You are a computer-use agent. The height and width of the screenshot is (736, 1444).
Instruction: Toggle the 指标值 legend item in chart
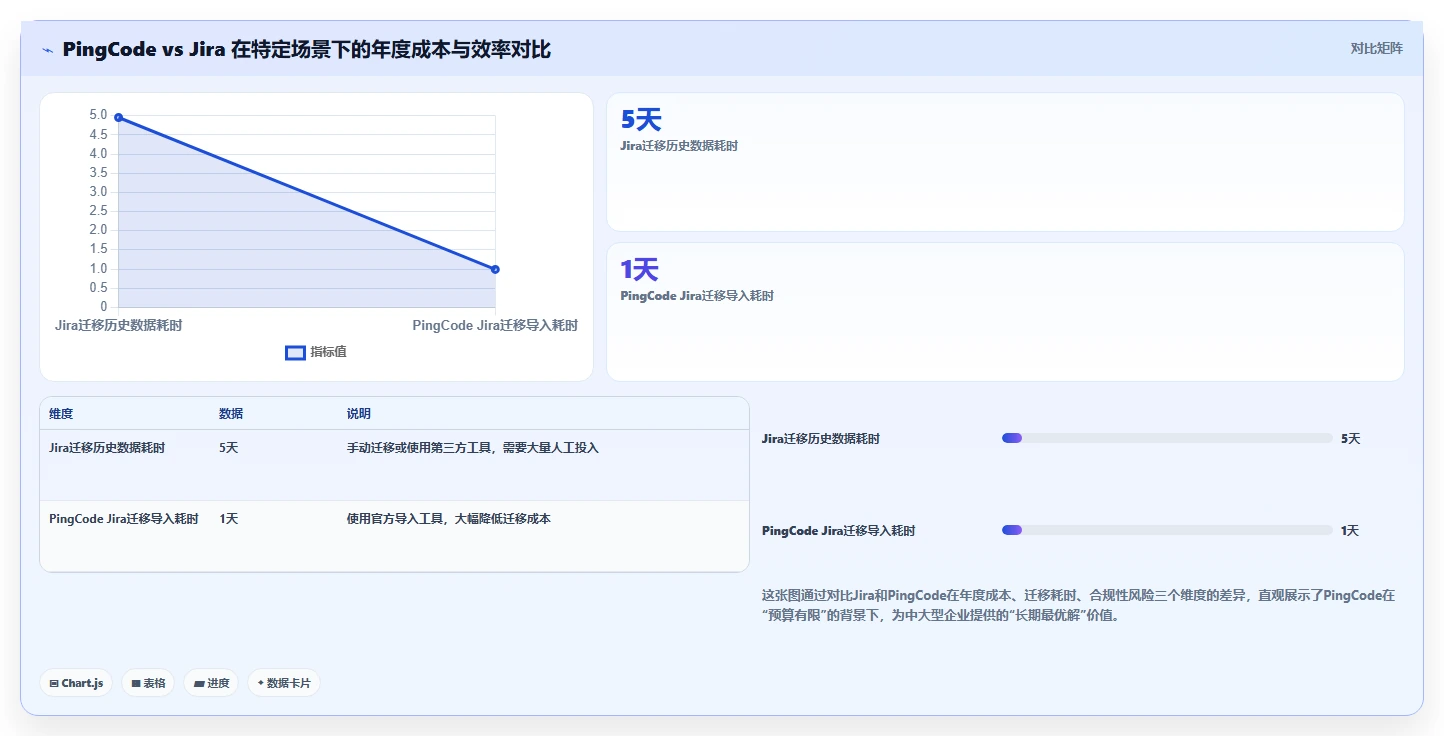[x=316, y=352]
